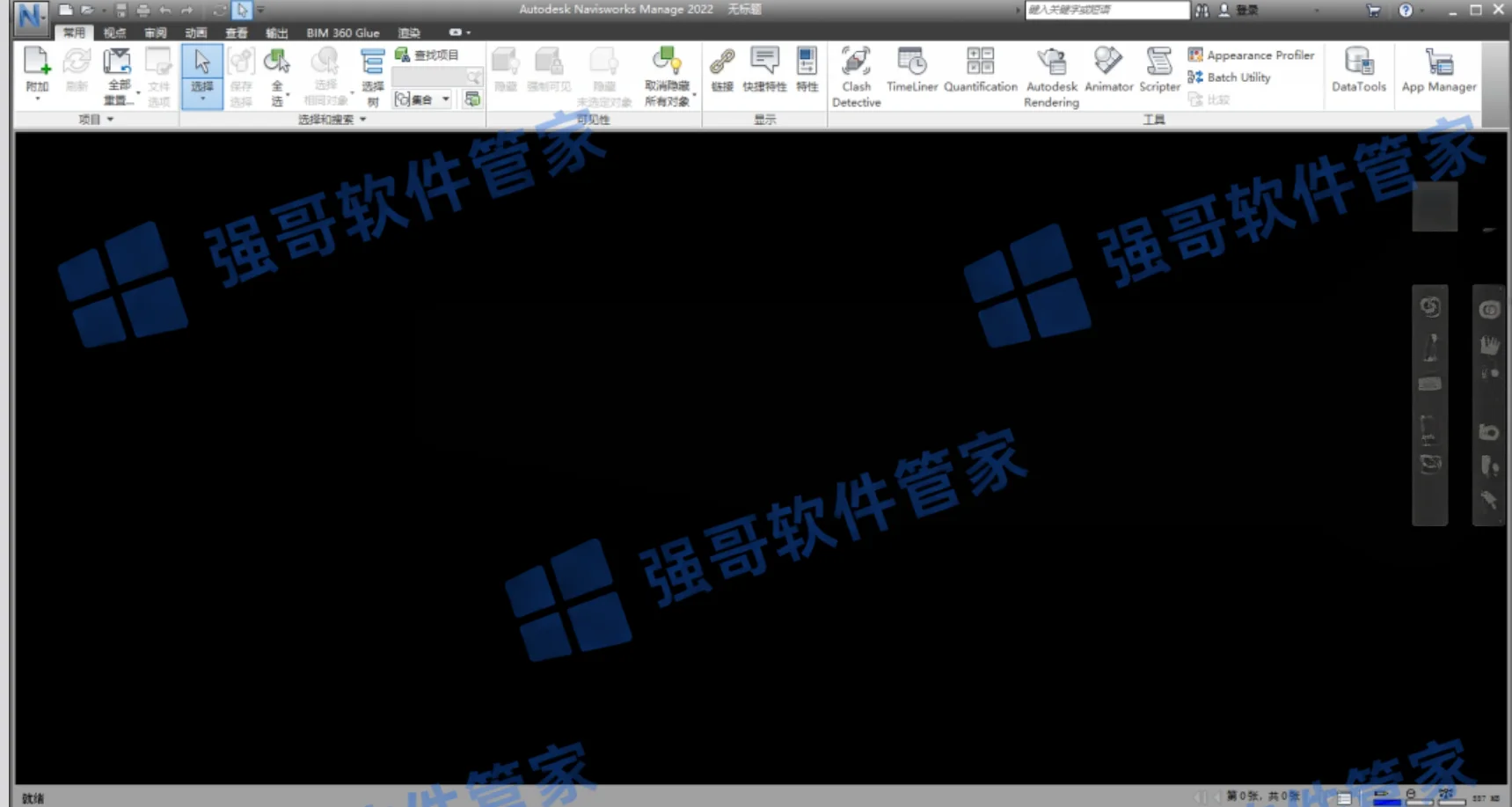The width and height of the screenshot is (1512, 807).
Task: Click the steering wheel icon on navigation bar
Action: click(1488, 310)
